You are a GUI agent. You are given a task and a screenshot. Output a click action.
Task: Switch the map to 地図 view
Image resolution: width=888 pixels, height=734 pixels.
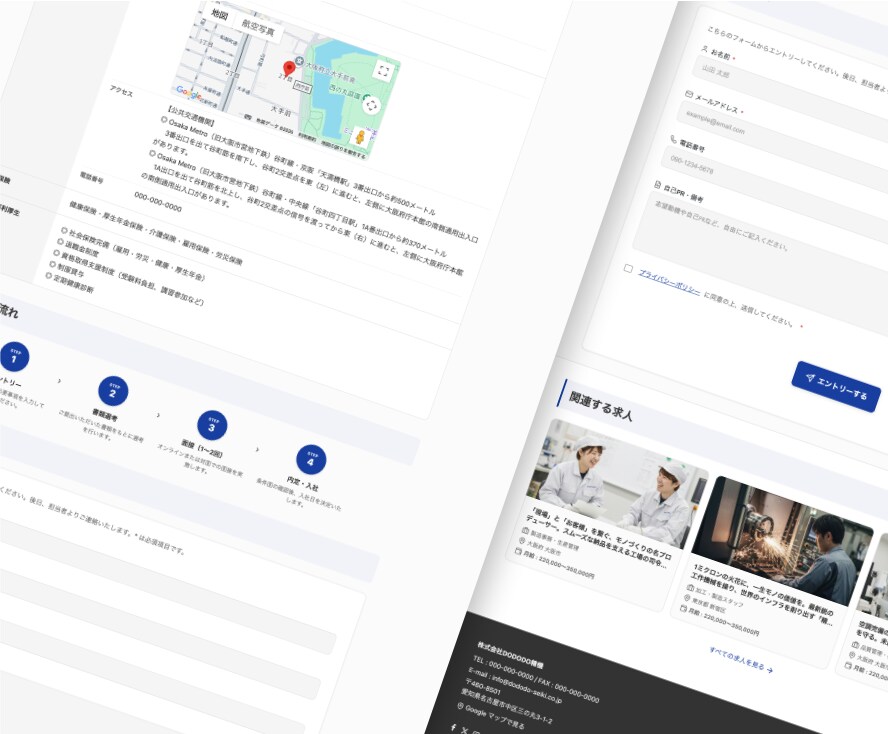tap(220, 15)
